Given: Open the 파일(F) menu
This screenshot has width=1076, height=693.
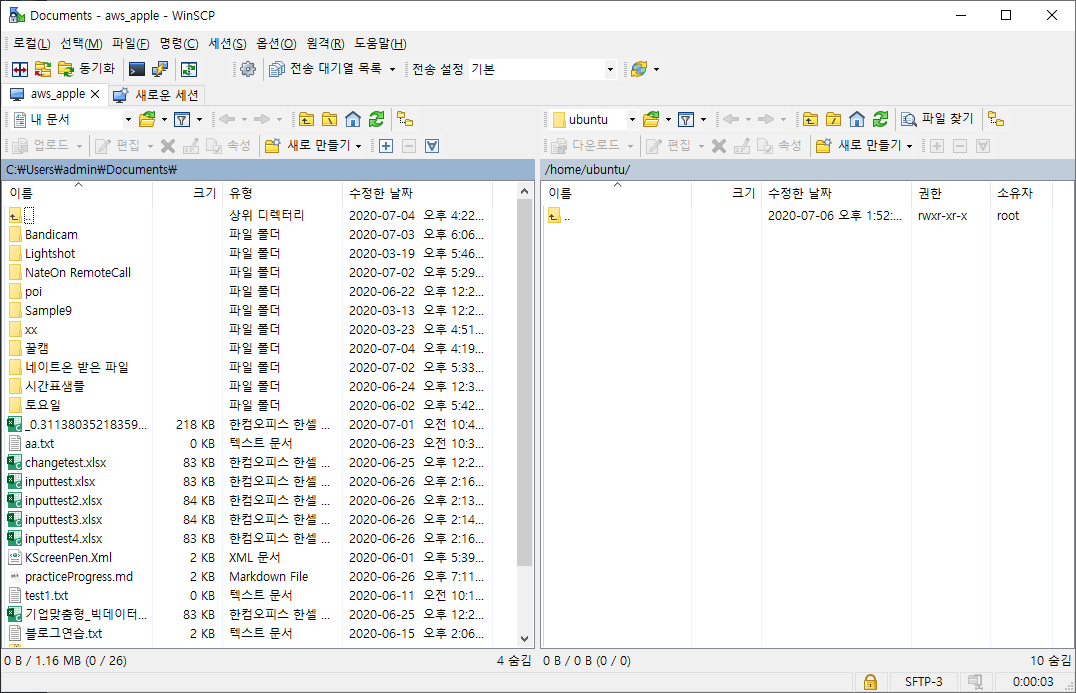Looking at the screenshot, I should (x=130, y=43).
